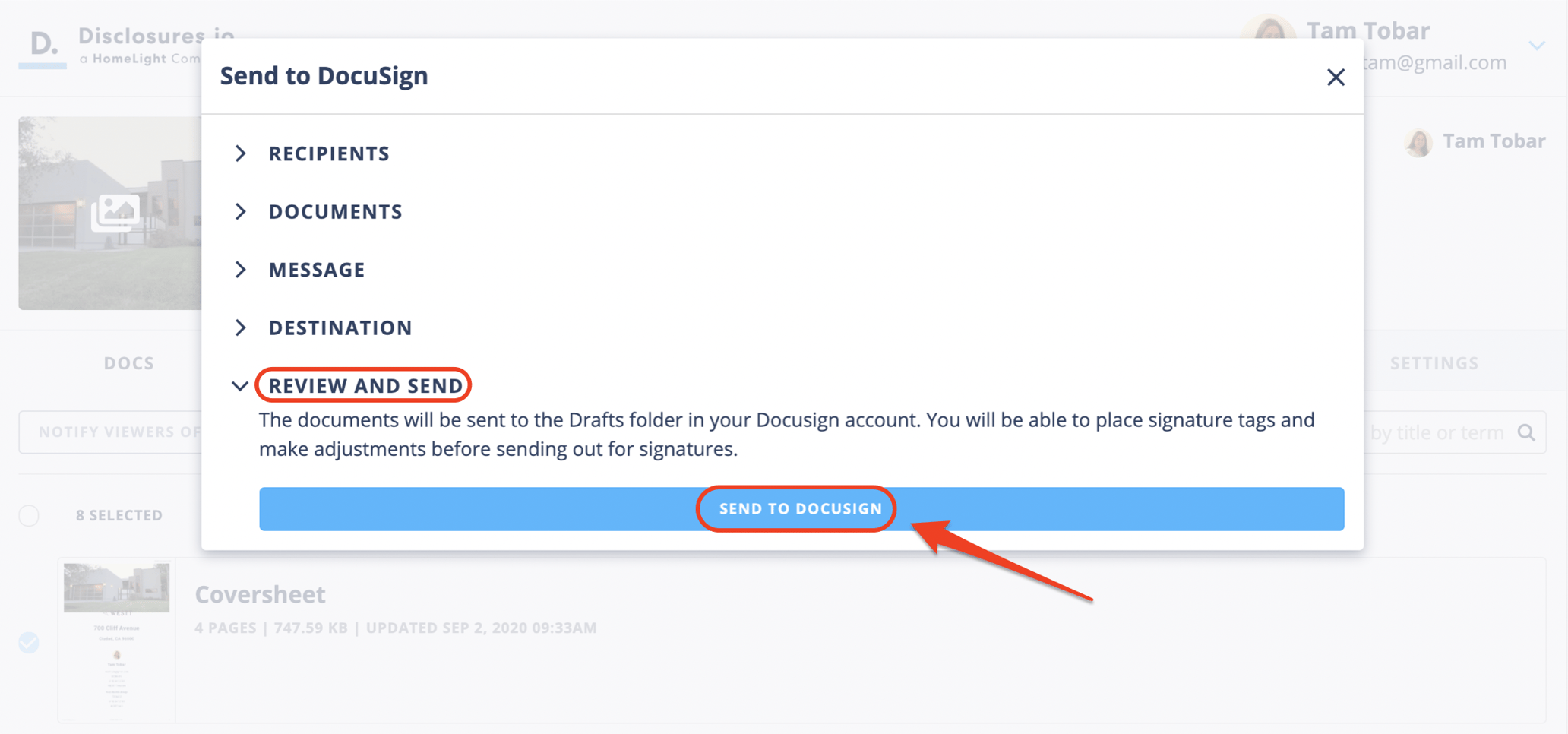Open the property photo gallery icon
The width and height of the screenshot is (1568, 734).
[x=115, y=212]
